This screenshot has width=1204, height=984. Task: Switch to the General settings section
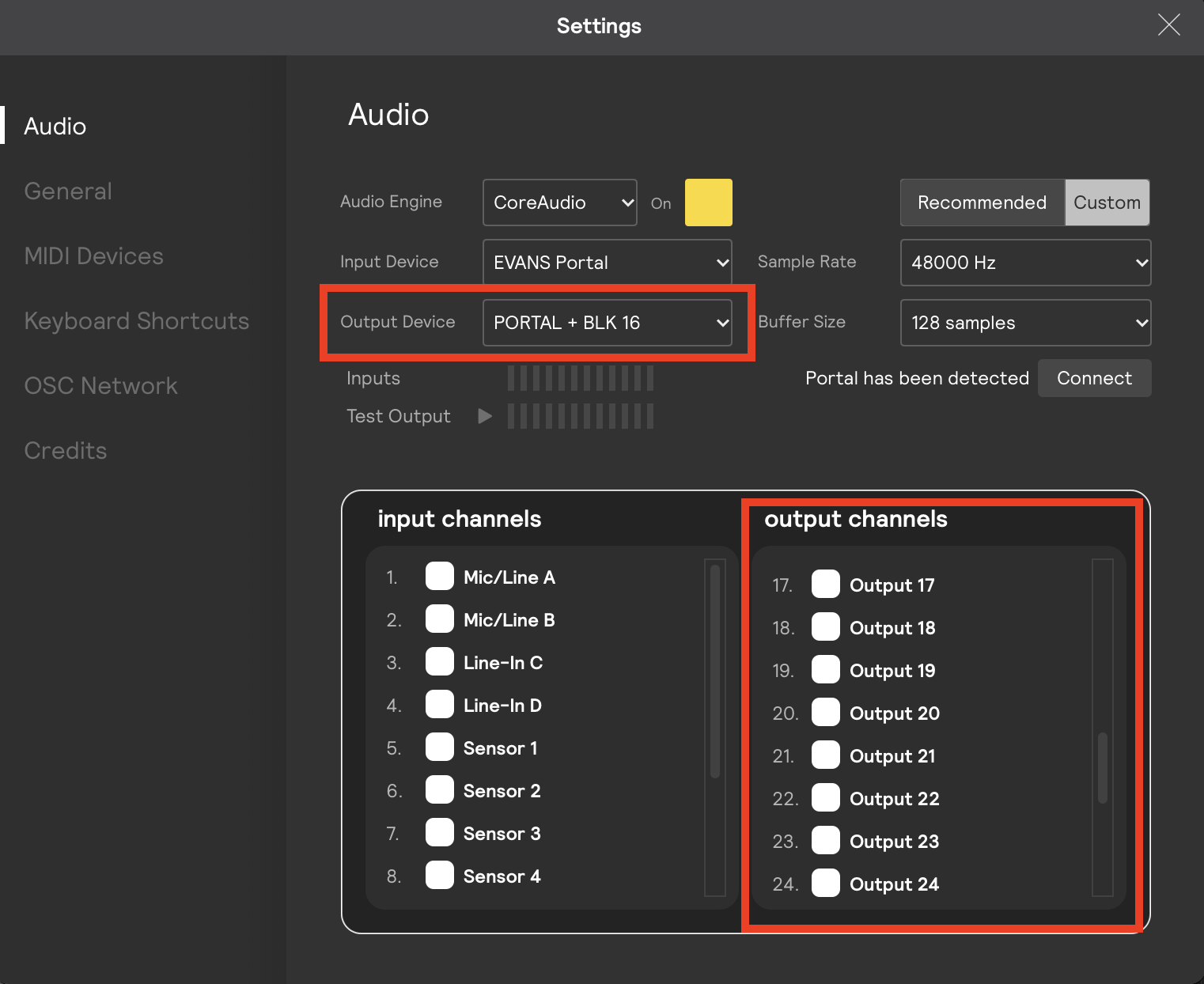(68, 191)
